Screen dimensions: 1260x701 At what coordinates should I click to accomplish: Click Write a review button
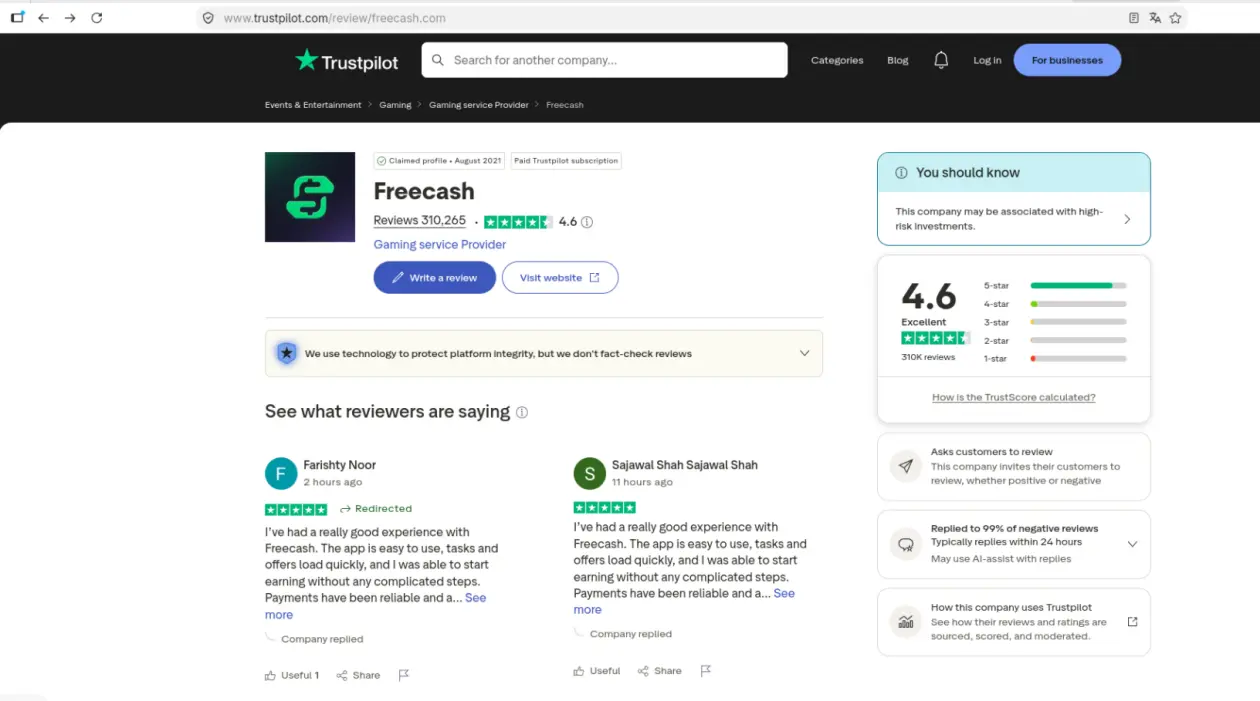click(x=435, y=278)
